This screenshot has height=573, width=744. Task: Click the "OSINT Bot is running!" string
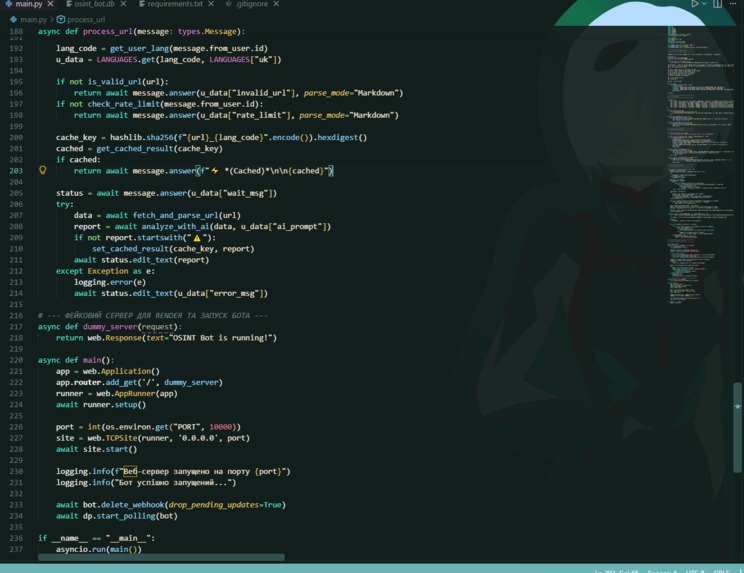223,338
